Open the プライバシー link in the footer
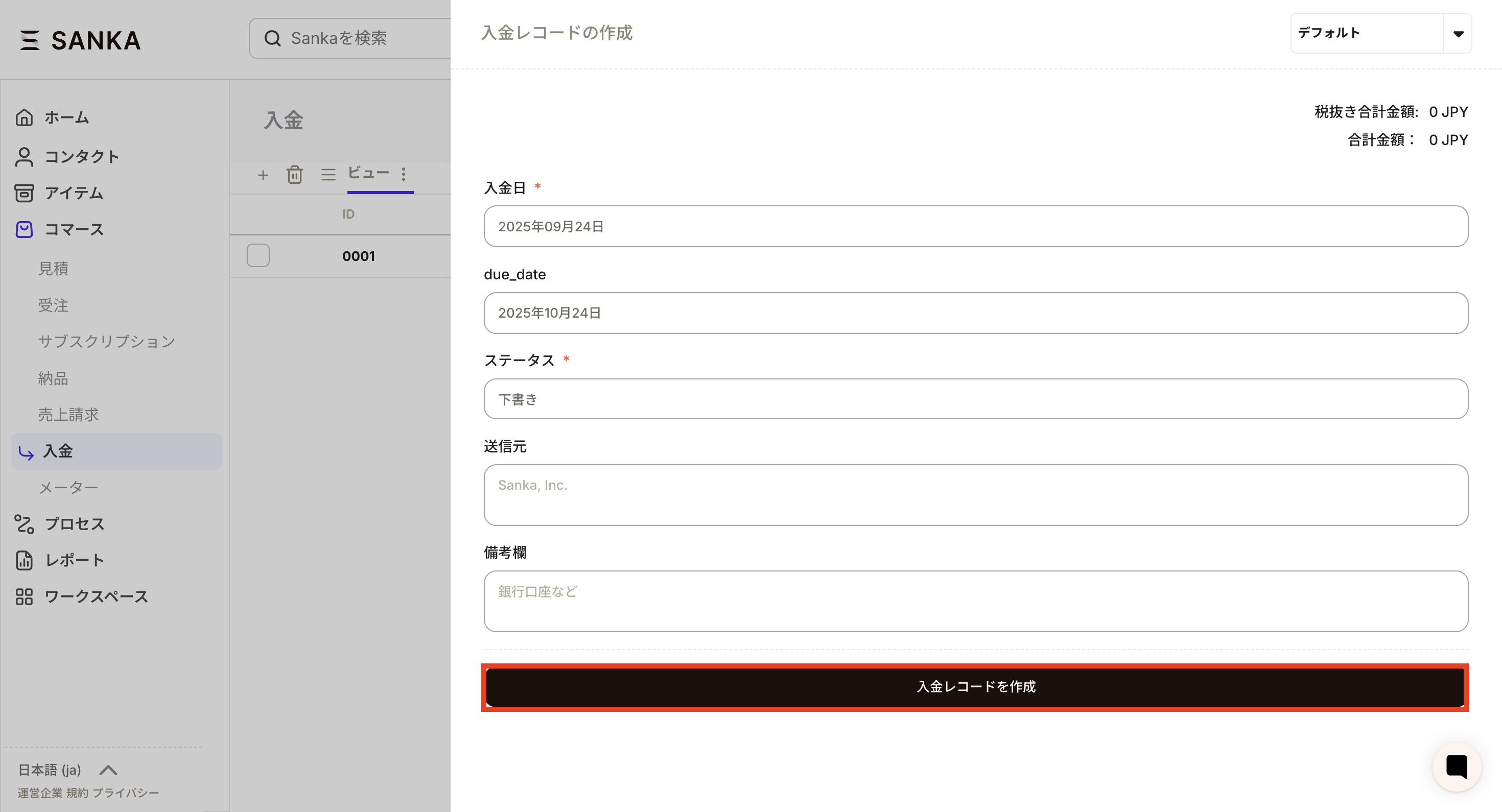This screenshot has width=1502, height=812. tap(125, 793)
